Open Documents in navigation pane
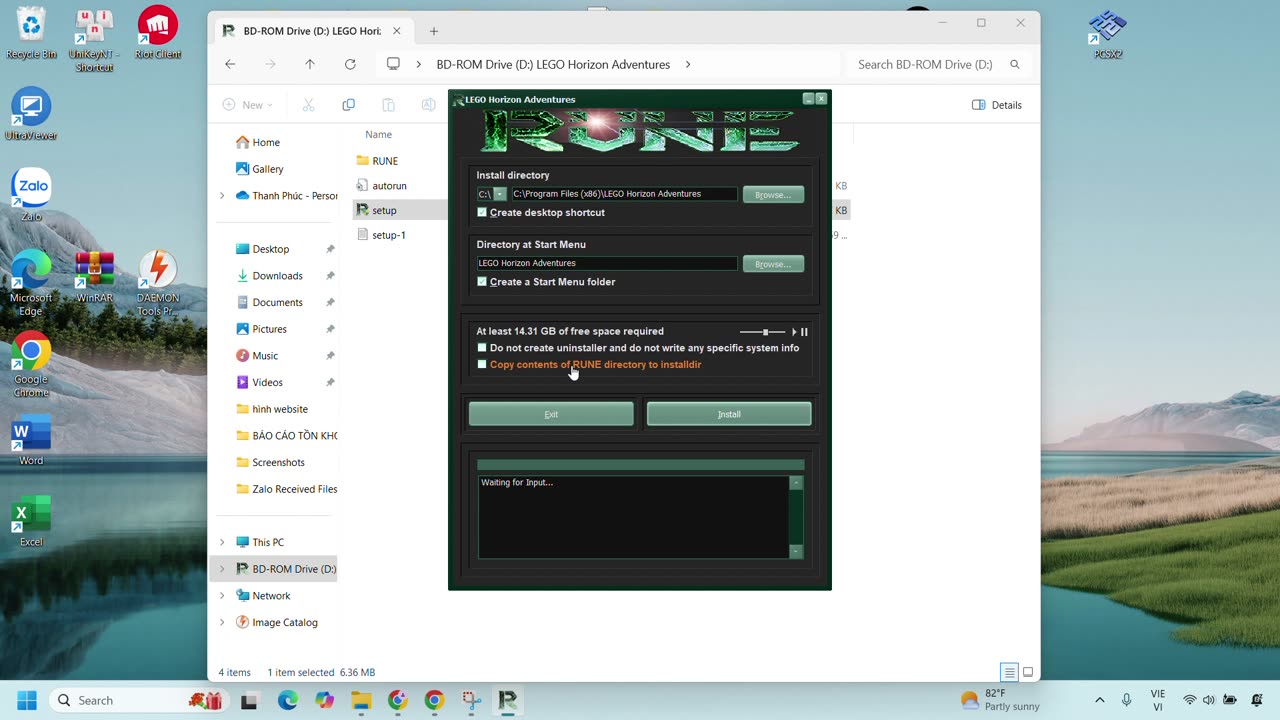The width and height of the screenshot is (1280, 720). coord(277,302)
